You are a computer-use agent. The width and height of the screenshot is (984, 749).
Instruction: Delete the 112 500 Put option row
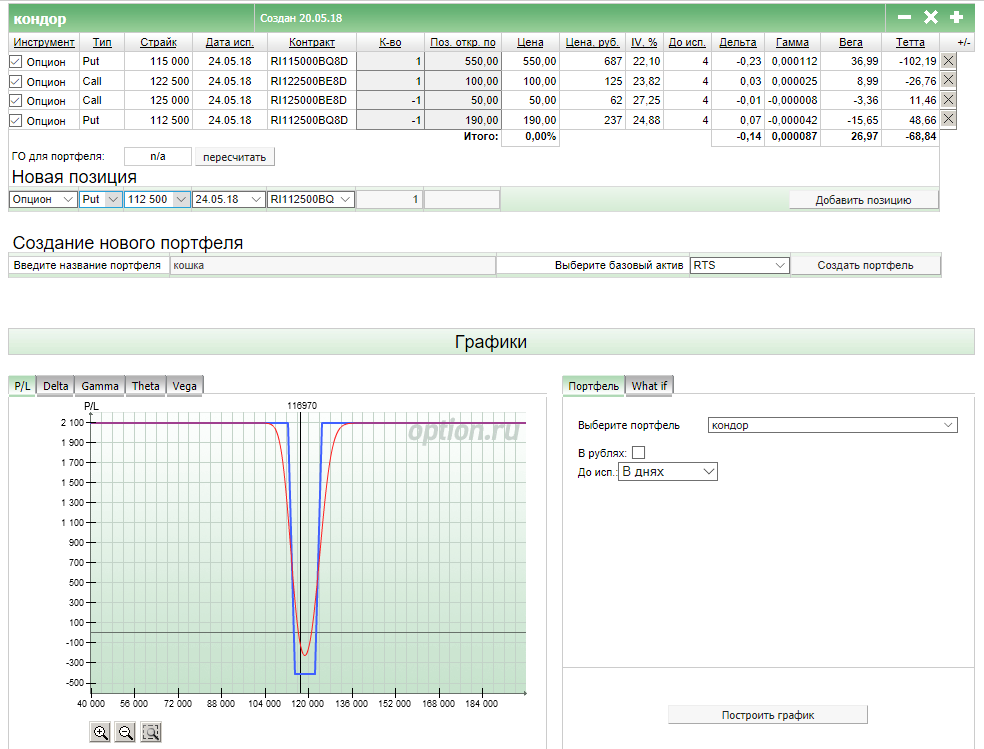click(948, 119)
